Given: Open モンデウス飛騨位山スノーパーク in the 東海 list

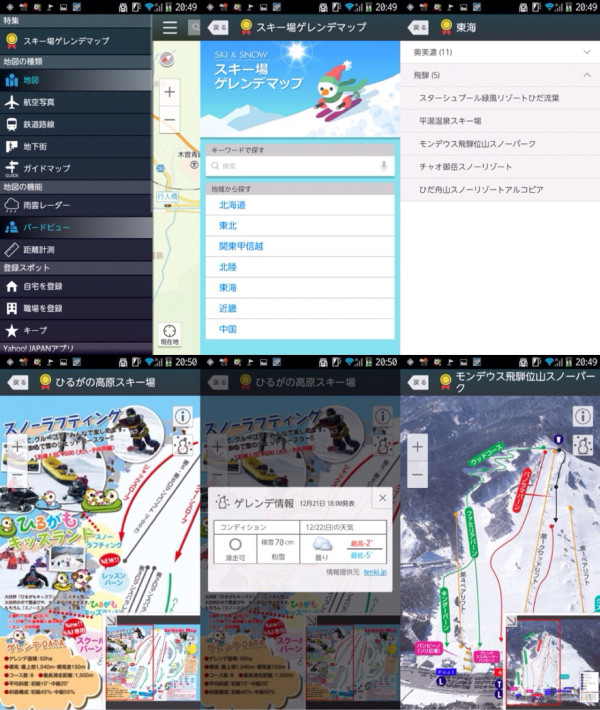Looking at the screenshot, I should click(500, 144).
